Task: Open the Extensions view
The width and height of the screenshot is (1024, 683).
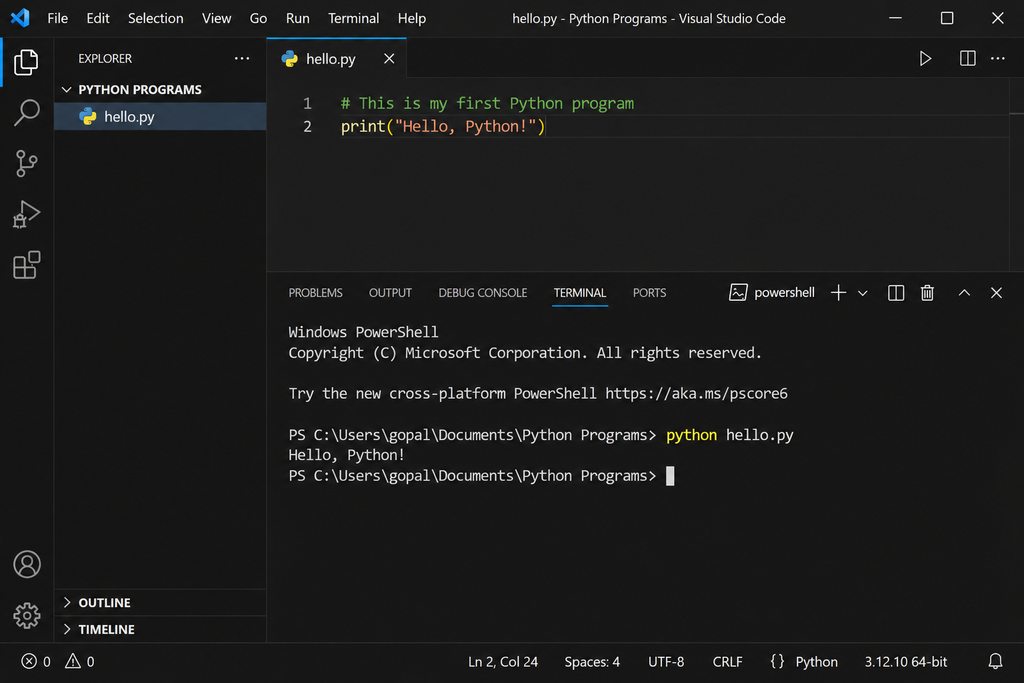Action: [27, 265]
